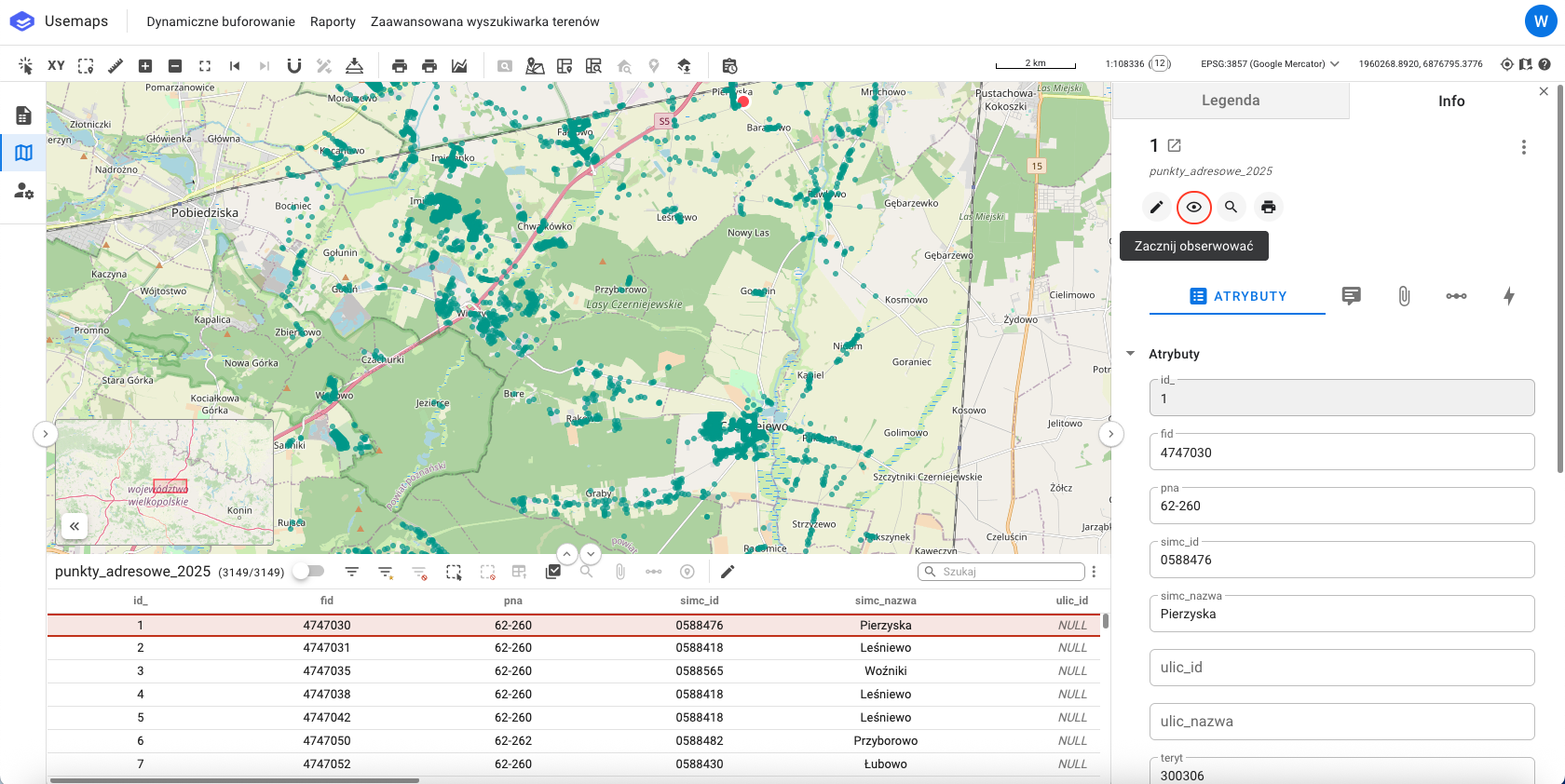The image size is (1565, 784).
Task: Select the ruler measurement tool
Action: (116, 65)
